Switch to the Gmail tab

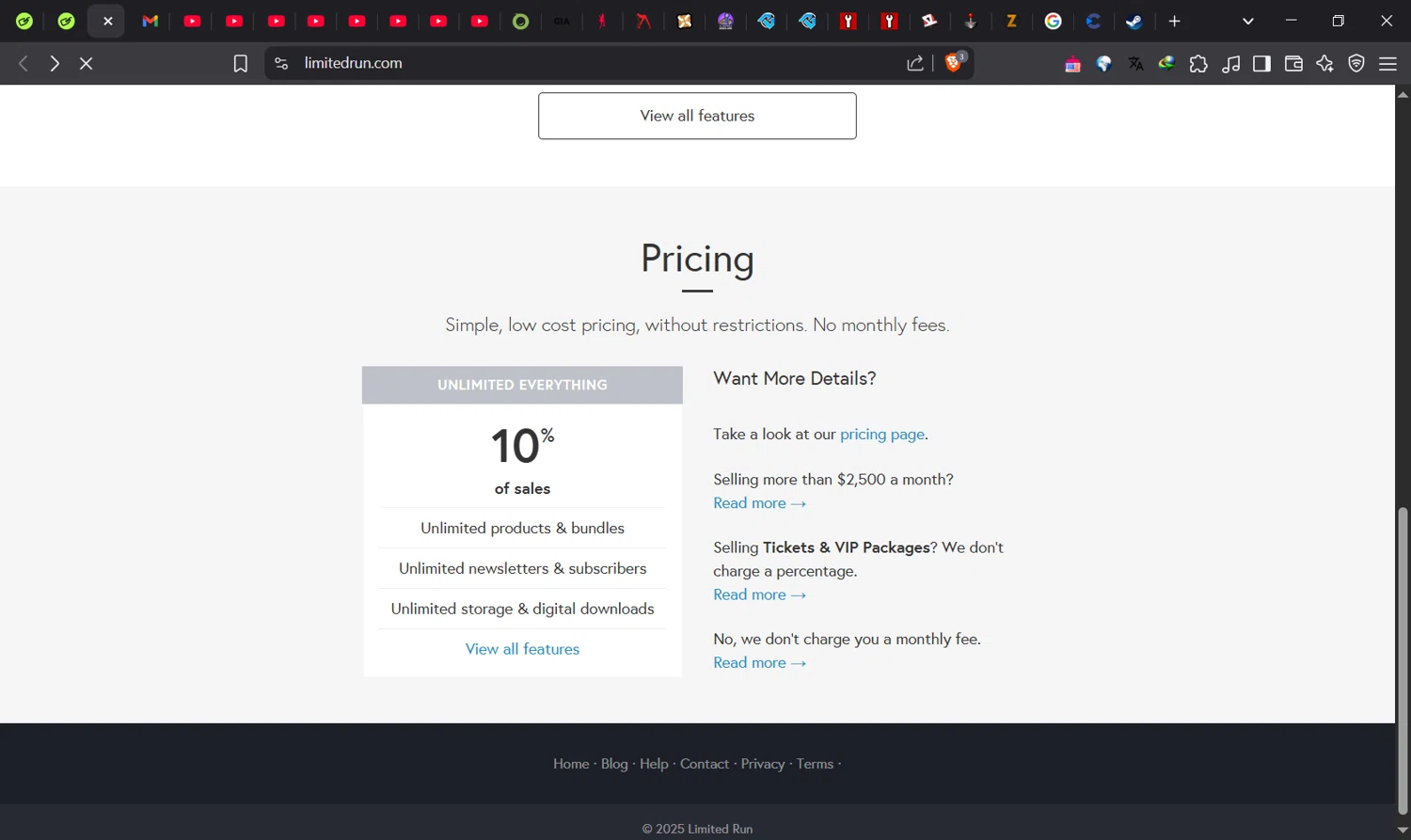coord(151,21)
